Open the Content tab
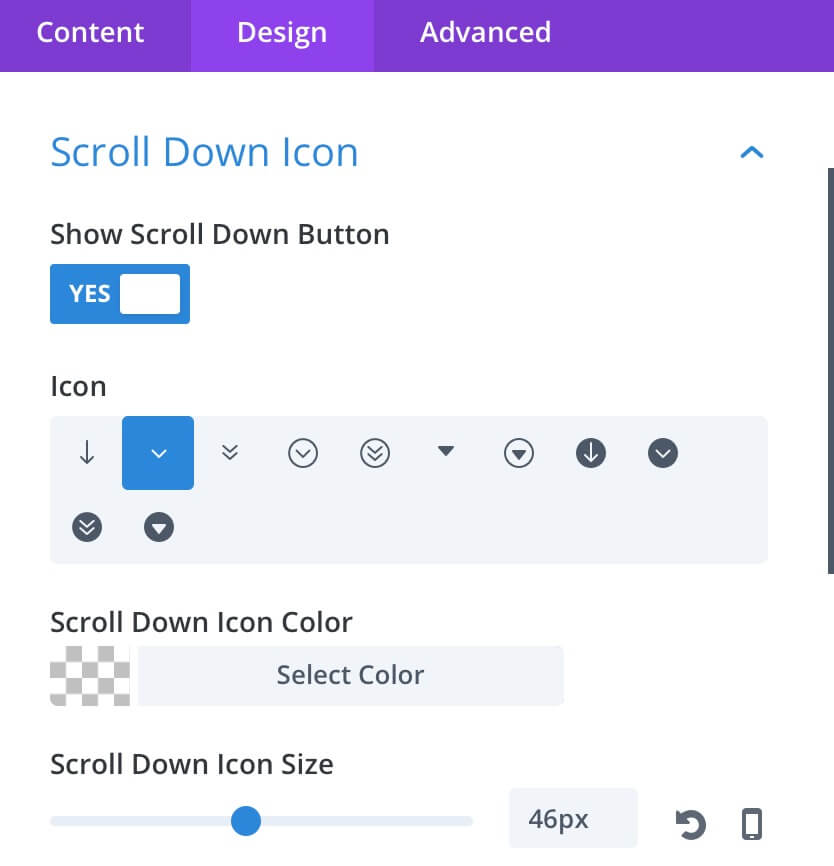This screenshot has width=834, height=866. pos(91,32)
